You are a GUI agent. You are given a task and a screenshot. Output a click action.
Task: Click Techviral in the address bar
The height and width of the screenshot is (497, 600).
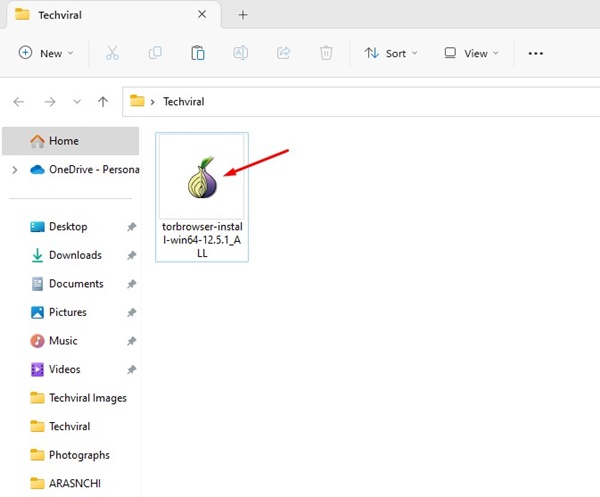coord(184,102)
